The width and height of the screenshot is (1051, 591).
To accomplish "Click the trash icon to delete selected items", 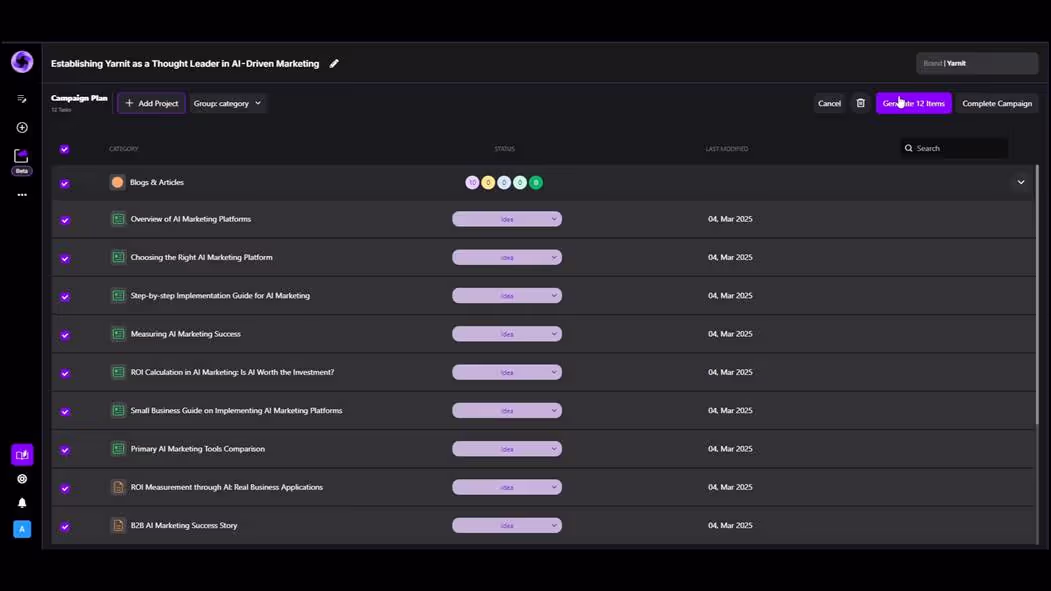I will coord(861,103).
